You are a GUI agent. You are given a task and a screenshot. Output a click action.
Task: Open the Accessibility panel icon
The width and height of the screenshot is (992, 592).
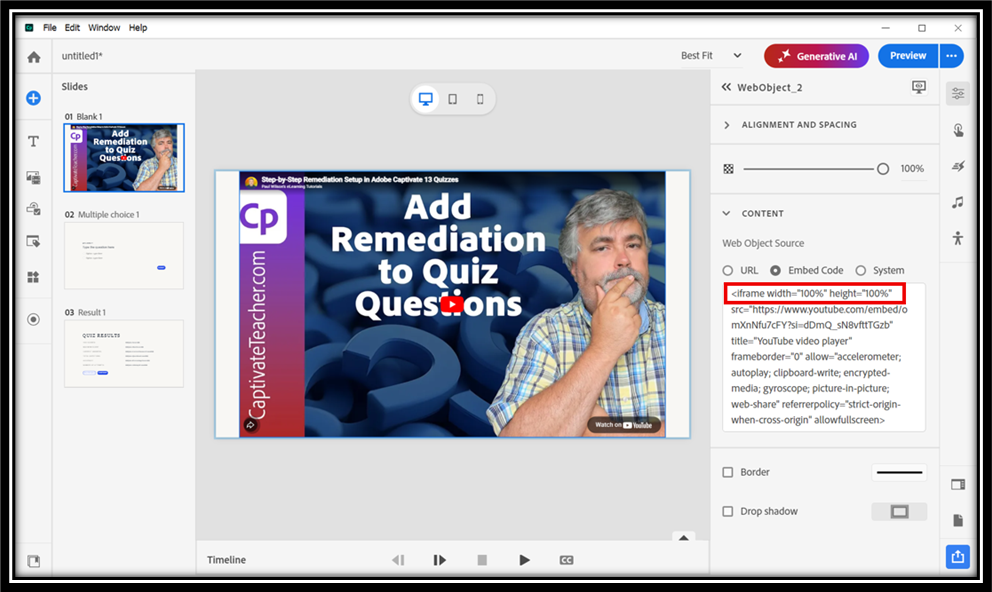958,238
